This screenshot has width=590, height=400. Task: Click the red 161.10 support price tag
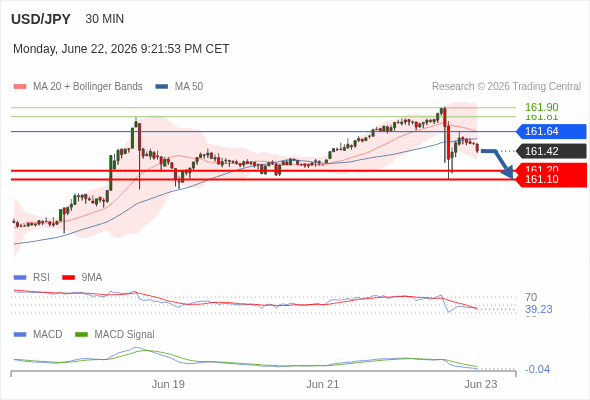coord(552,179)
